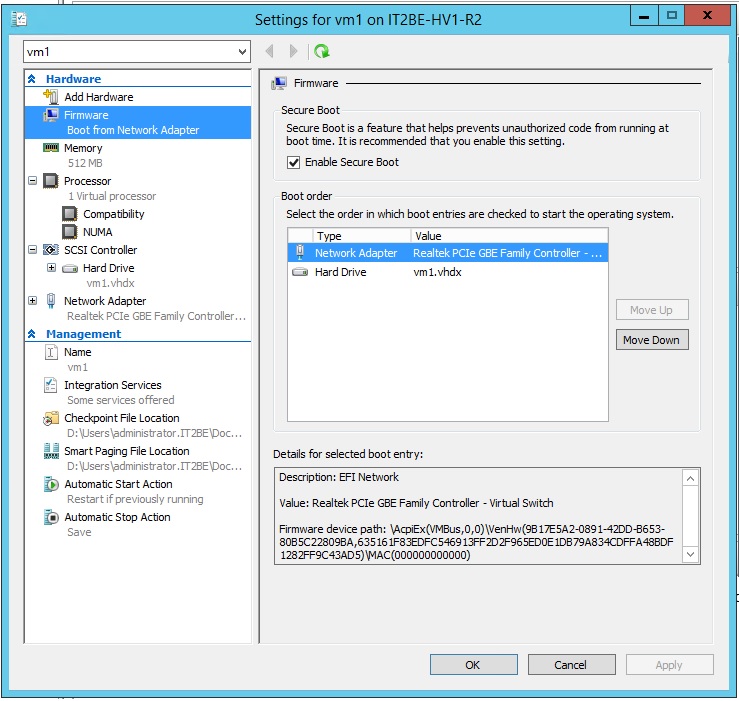Collapse the Hardware section
739x701 pixels.
32,79
